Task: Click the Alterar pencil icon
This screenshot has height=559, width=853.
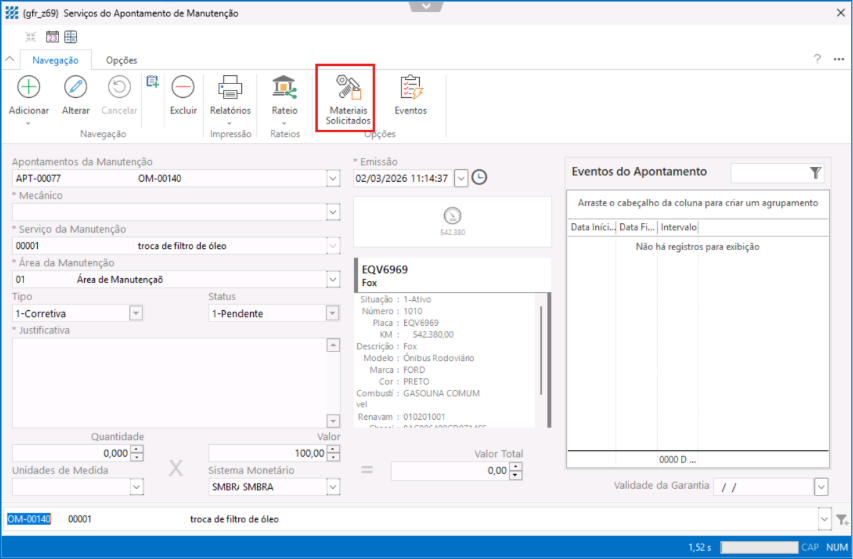Action: pyautogui.click(x=76, y=87)
